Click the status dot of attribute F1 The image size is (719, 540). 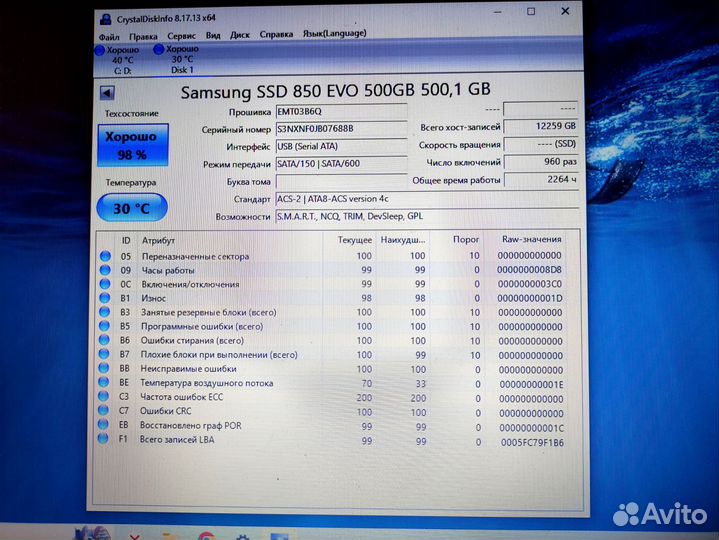point(103,439)
